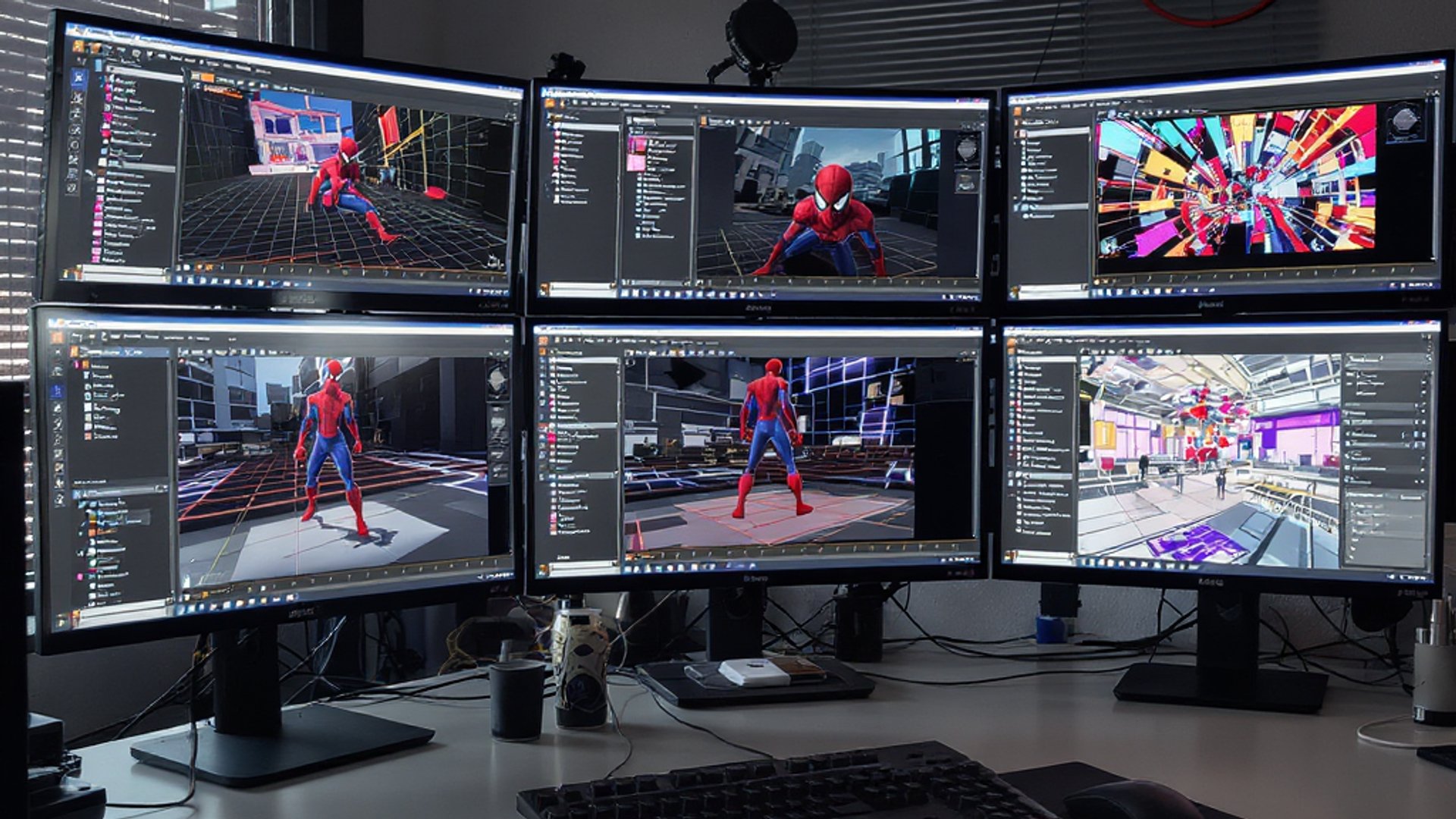This screenshot has height=819, width=1456.
Task: Click orange app icon on bottom-center monitor
Action: (544, 341)
